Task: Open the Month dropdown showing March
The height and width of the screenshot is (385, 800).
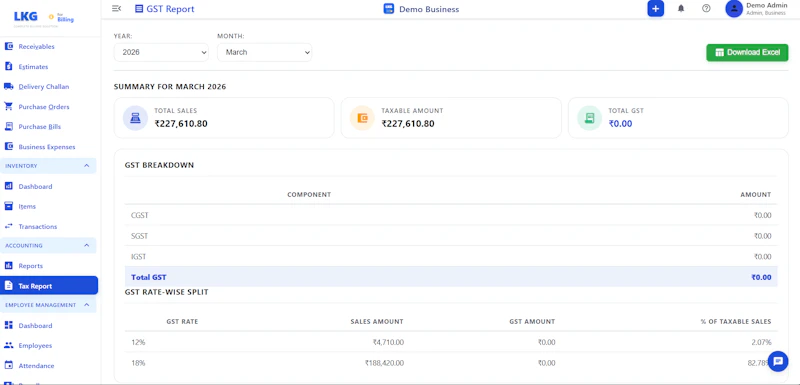Action: [x=264, y=52]
